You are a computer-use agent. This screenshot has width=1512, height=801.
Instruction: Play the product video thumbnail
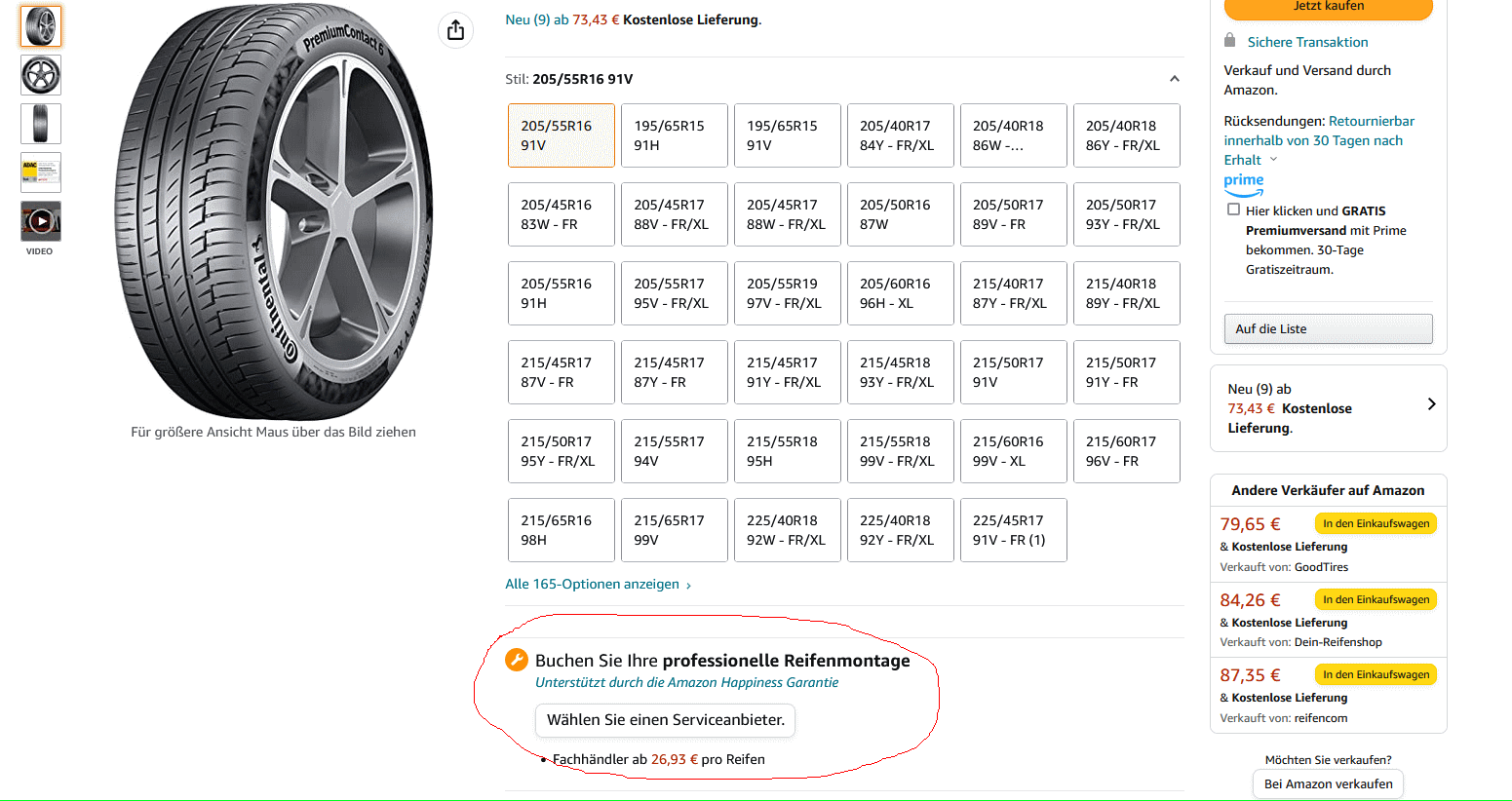click(x=41, y=221)
